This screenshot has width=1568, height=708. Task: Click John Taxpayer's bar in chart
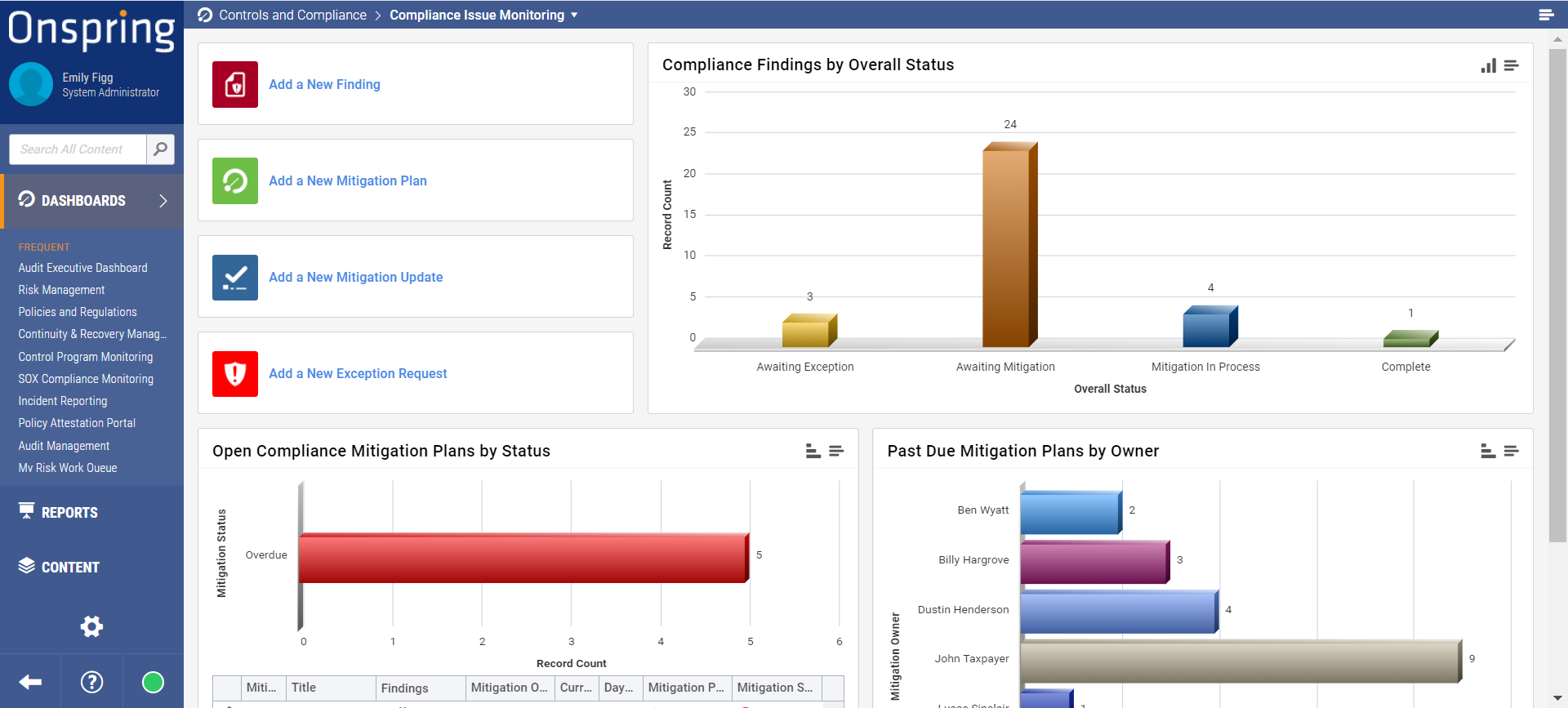(x=1241, y=661)
